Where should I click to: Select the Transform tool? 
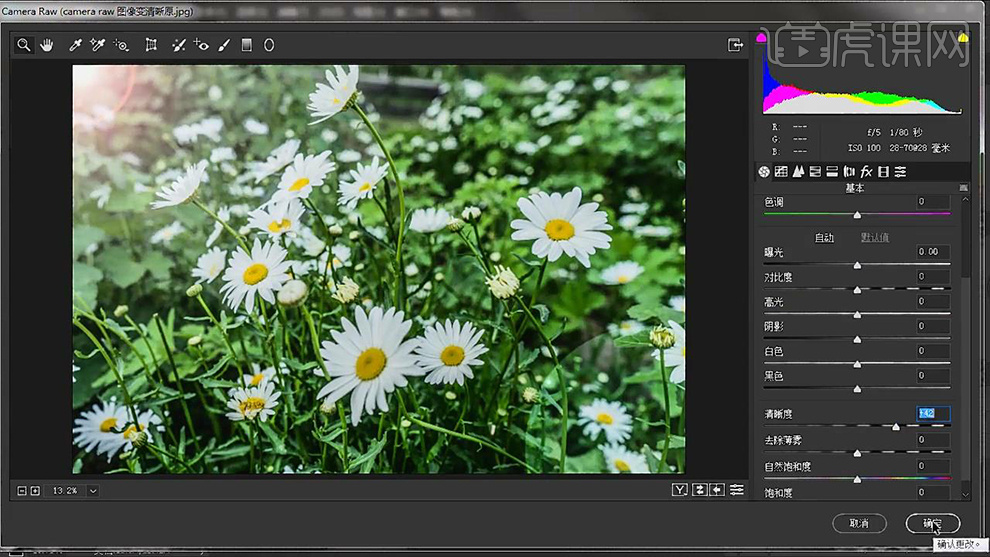pos(151,45)
